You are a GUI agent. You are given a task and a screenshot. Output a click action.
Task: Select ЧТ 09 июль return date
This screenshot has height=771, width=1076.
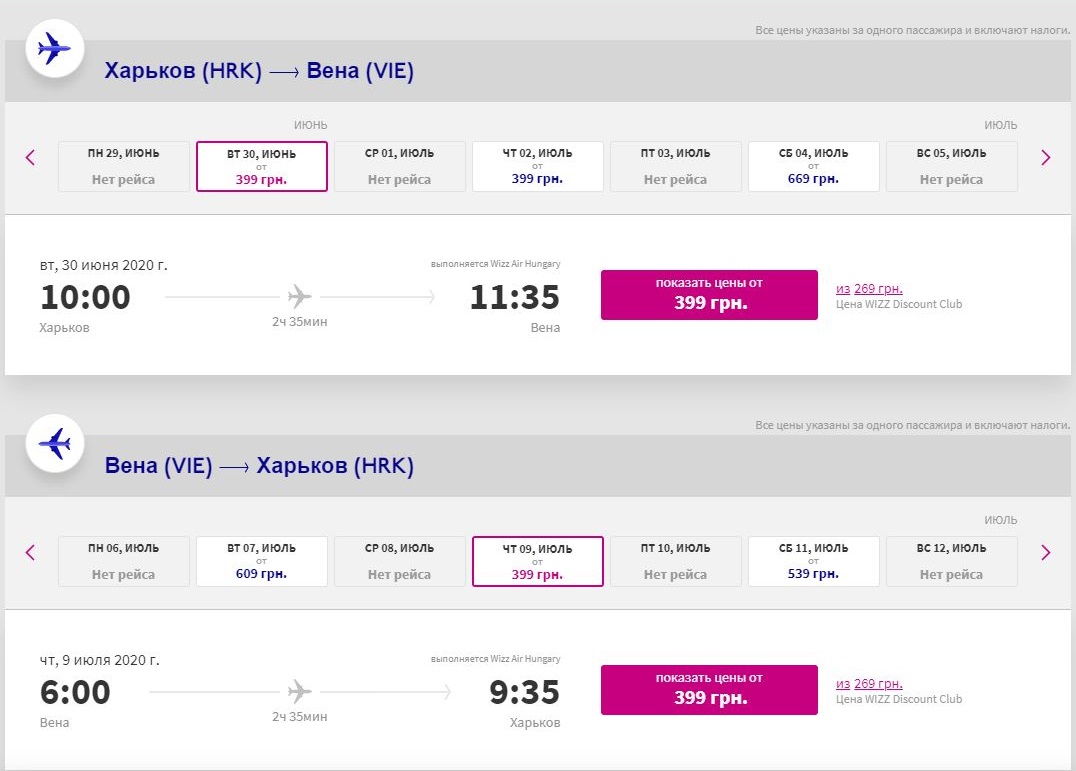pyautogui.click(x=537, y=561)
